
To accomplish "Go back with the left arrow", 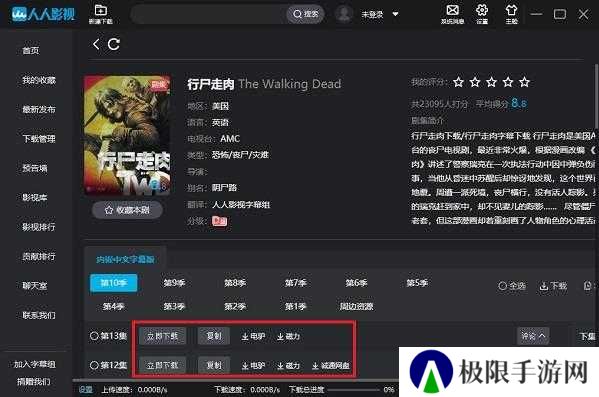I will [x=96, y=44].
